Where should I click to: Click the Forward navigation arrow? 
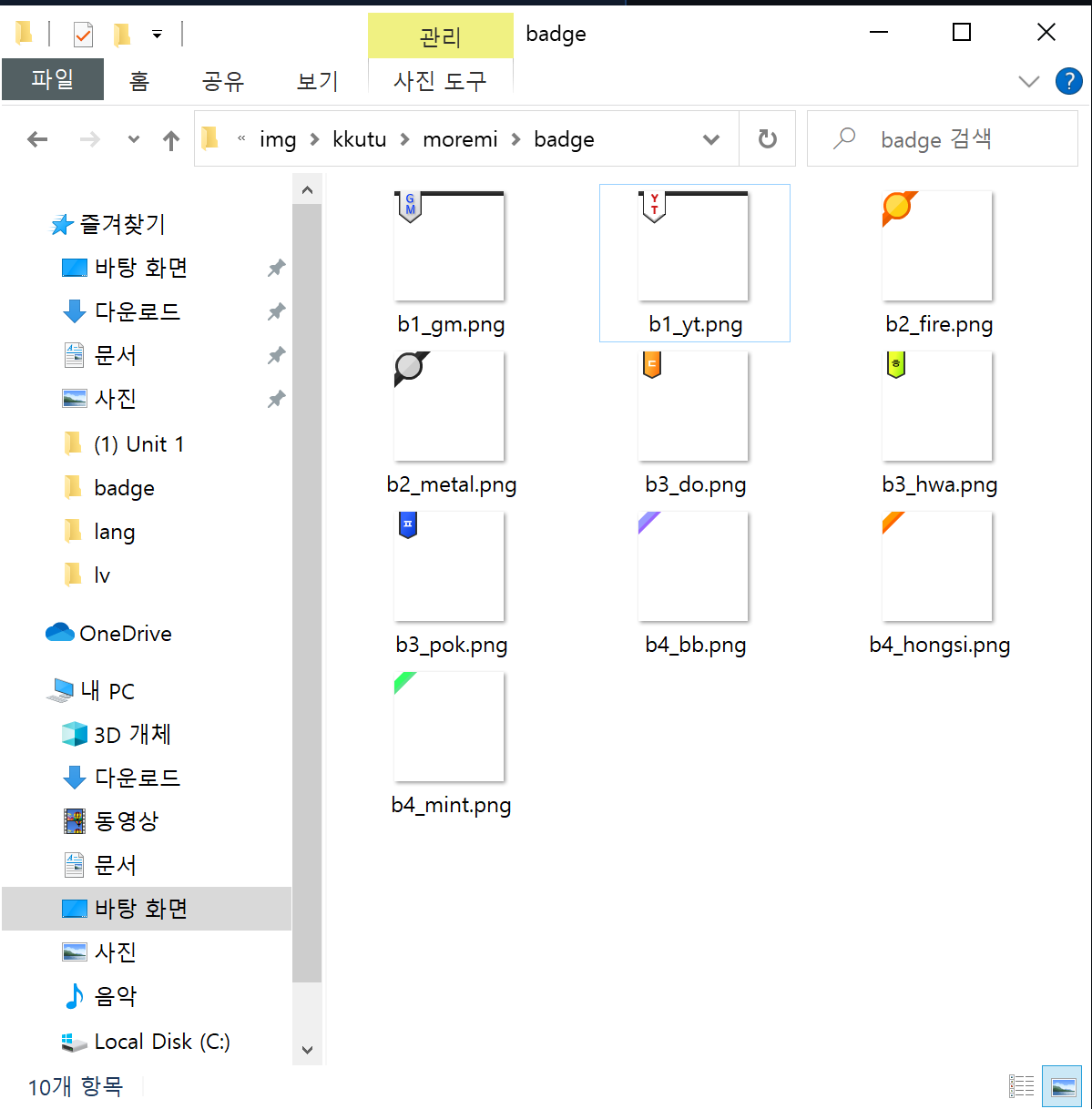click(x=89, y=139)
